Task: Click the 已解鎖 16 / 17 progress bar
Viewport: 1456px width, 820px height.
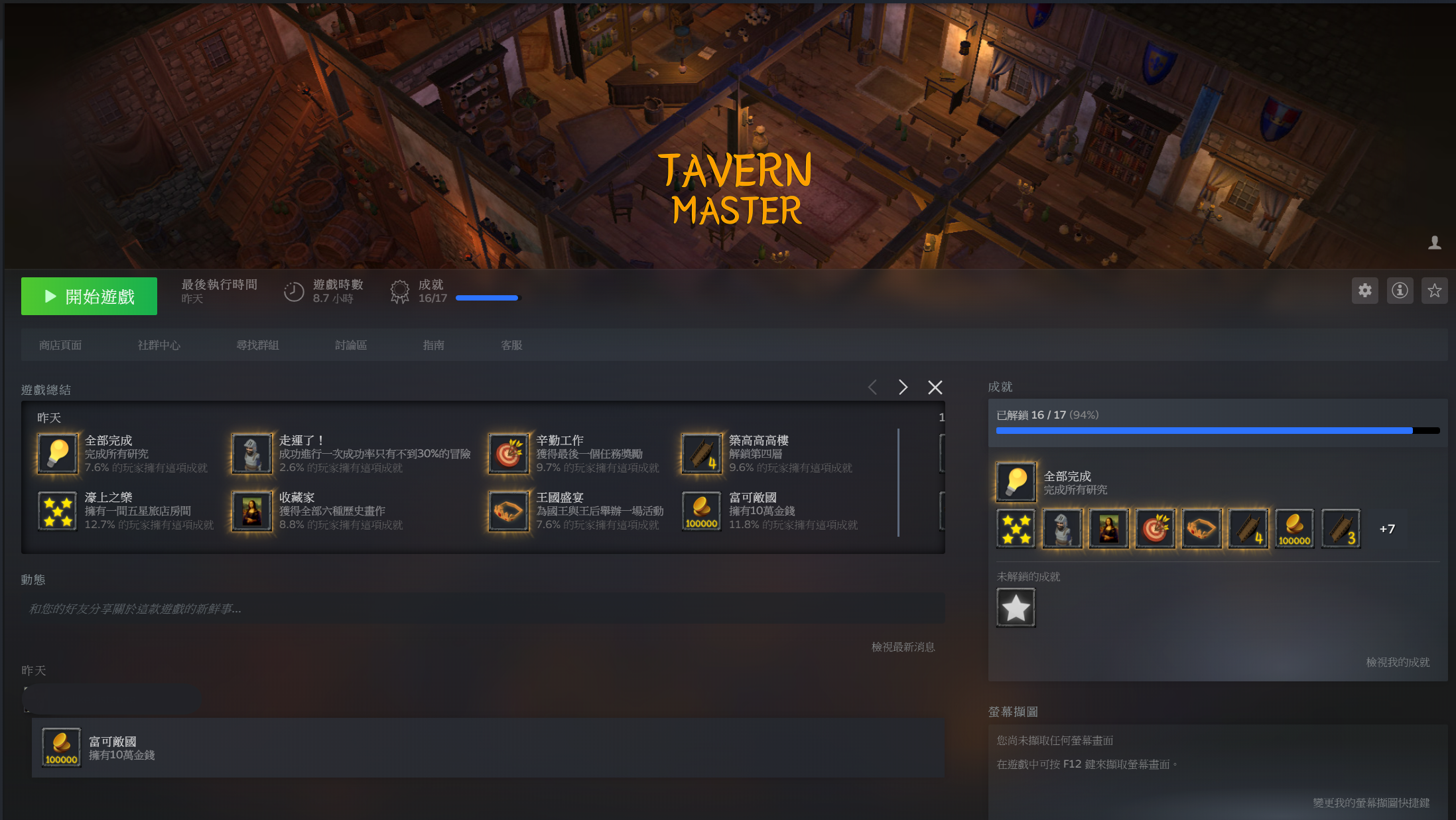Action: tap(1218, 431)
